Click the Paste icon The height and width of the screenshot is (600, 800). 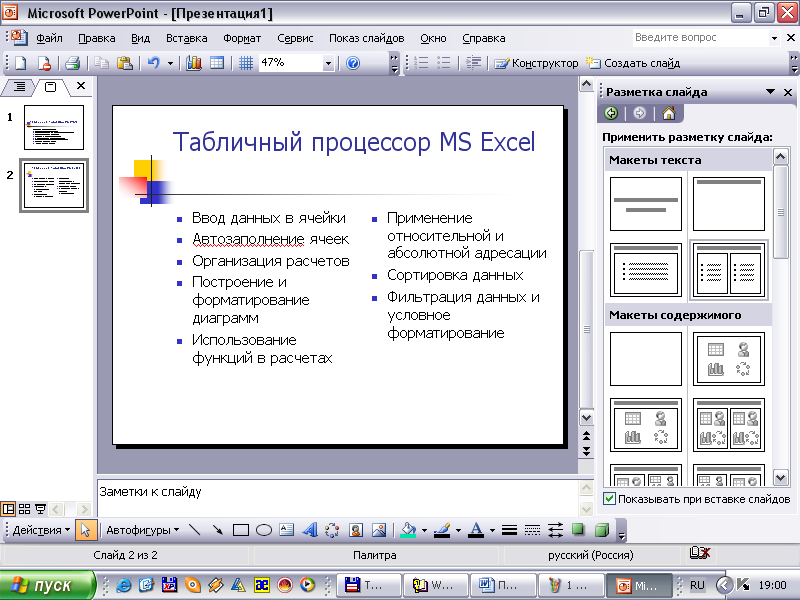pyautogui.click(x=124, y=63)
